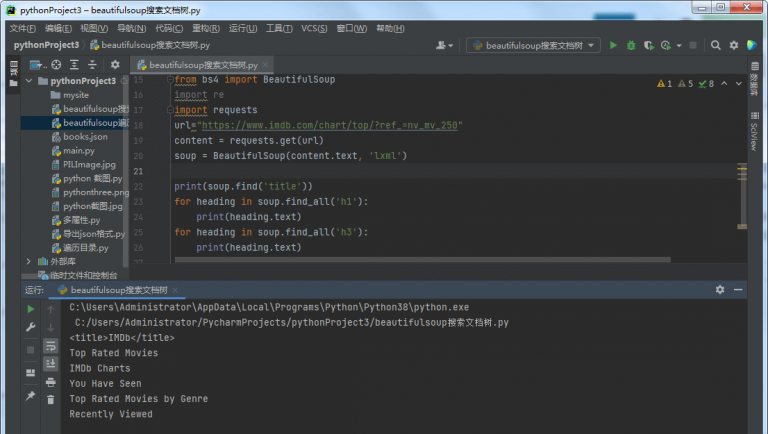Pin the Run tab with pin icon

click(x=30, y=396)
